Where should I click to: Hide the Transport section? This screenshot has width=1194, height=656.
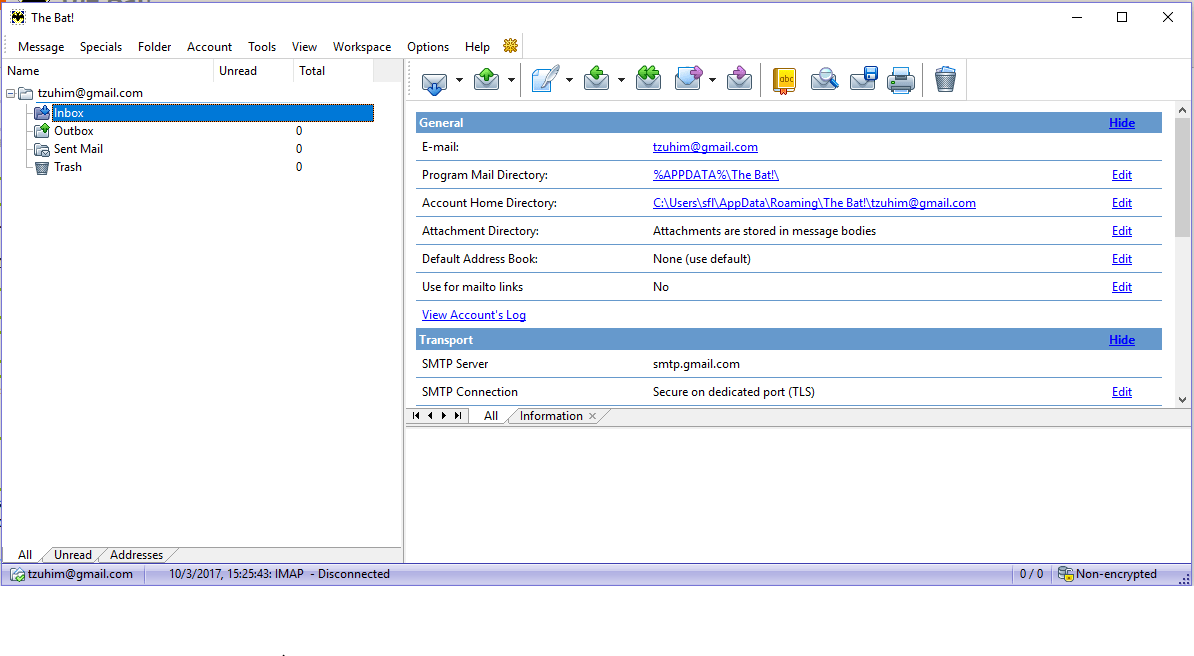pyautogui.click(x=1122, y=340)
